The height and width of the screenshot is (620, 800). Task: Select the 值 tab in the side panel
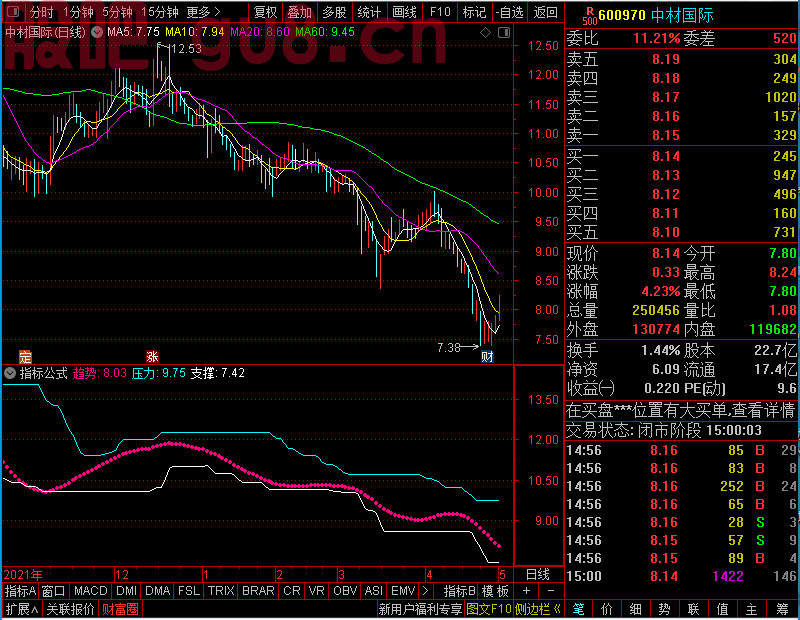tap(722, 609)
